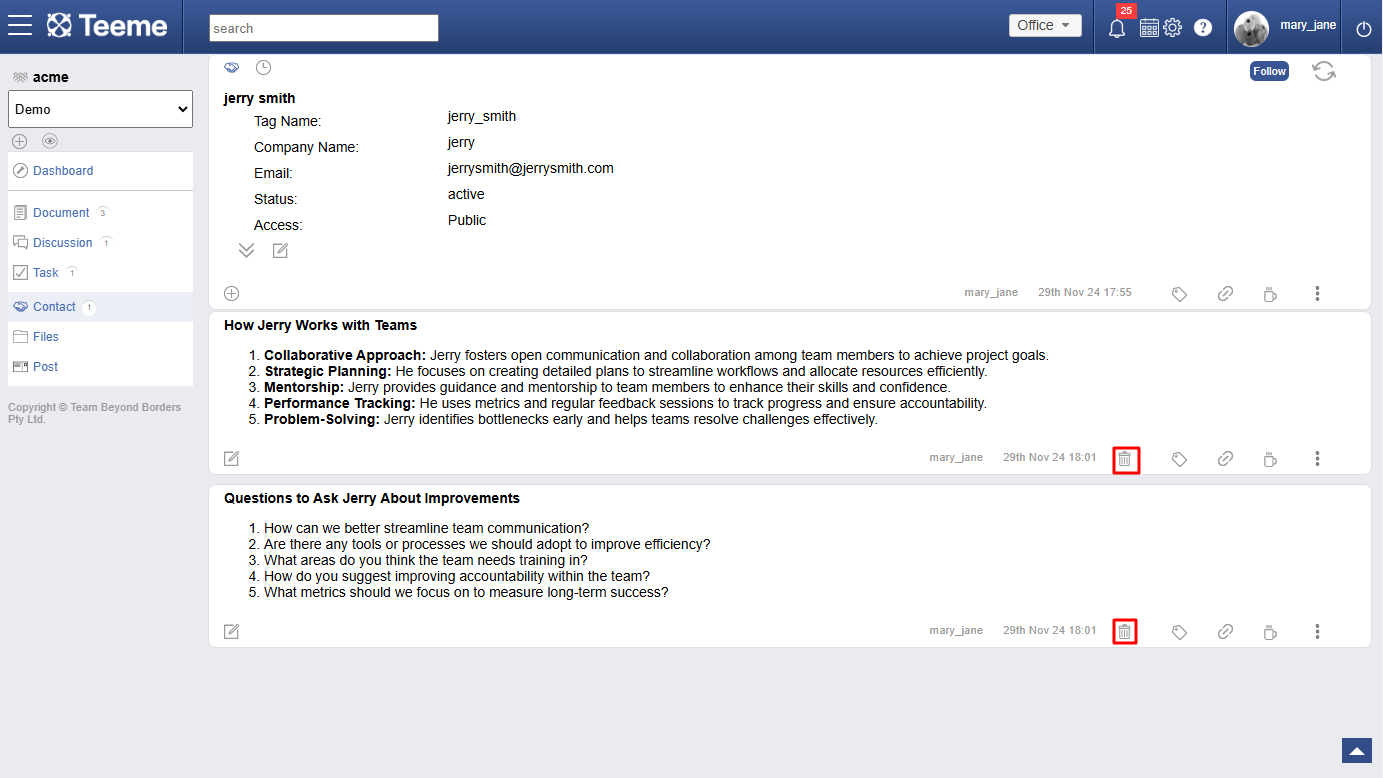
Task: Click How Jerry Works with Teams title
Action: click(x=321, y=325)
